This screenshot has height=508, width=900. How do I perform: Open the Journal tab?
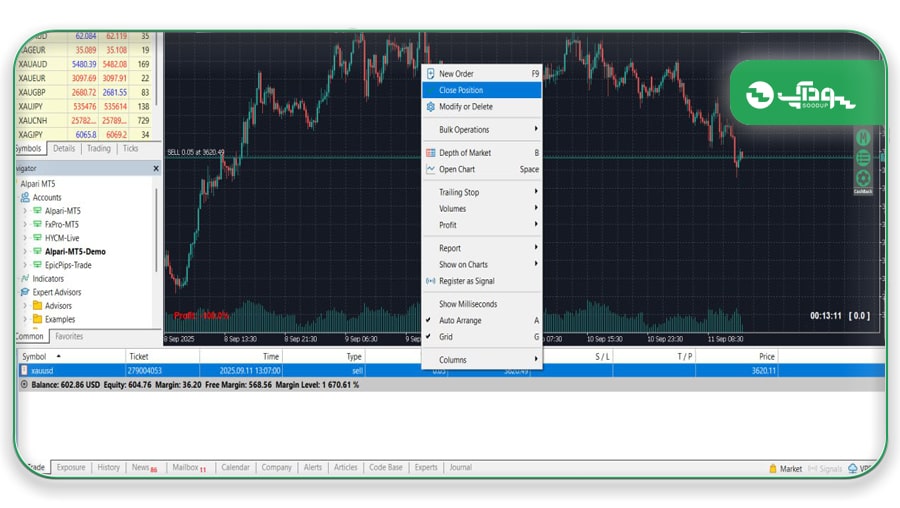coord(460,468)
